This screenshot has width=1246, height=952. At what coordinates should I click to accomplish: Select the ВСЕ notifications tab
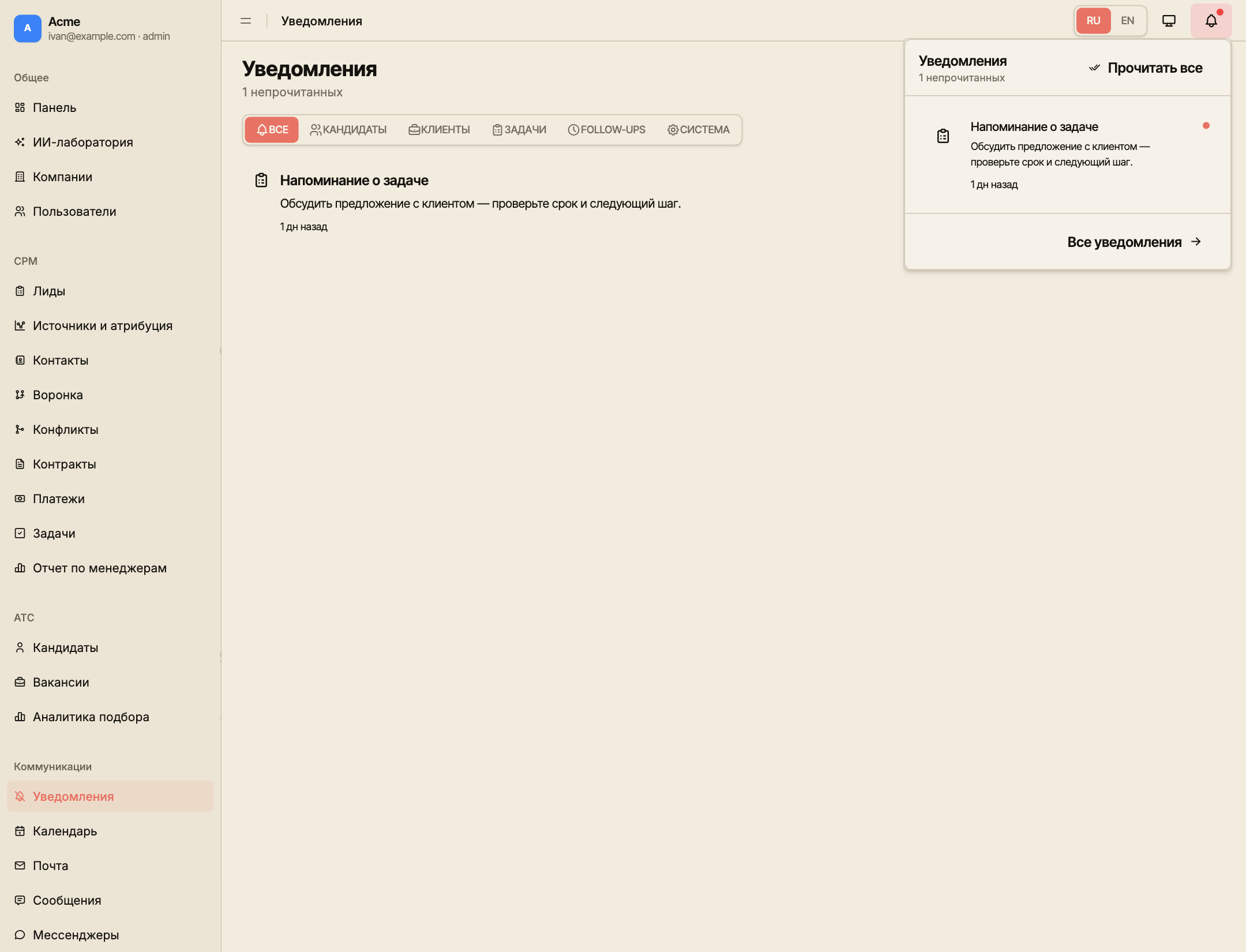pos(272,130)
